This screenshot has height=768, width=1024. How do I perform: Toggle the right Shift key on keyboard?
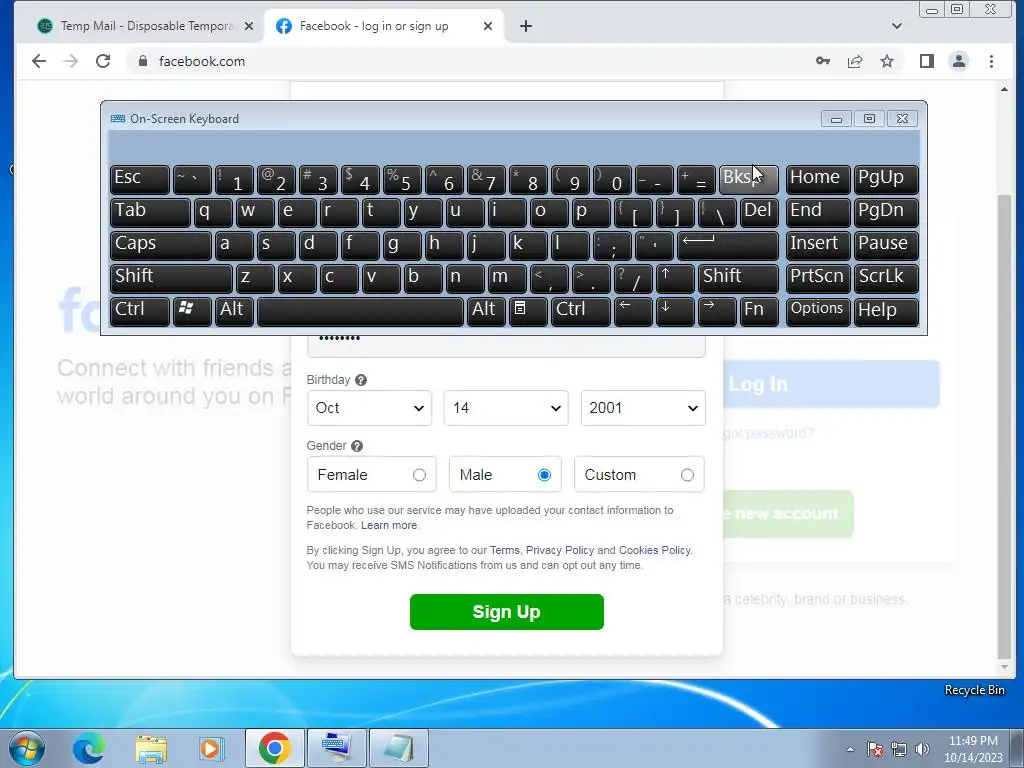[738, 278]
